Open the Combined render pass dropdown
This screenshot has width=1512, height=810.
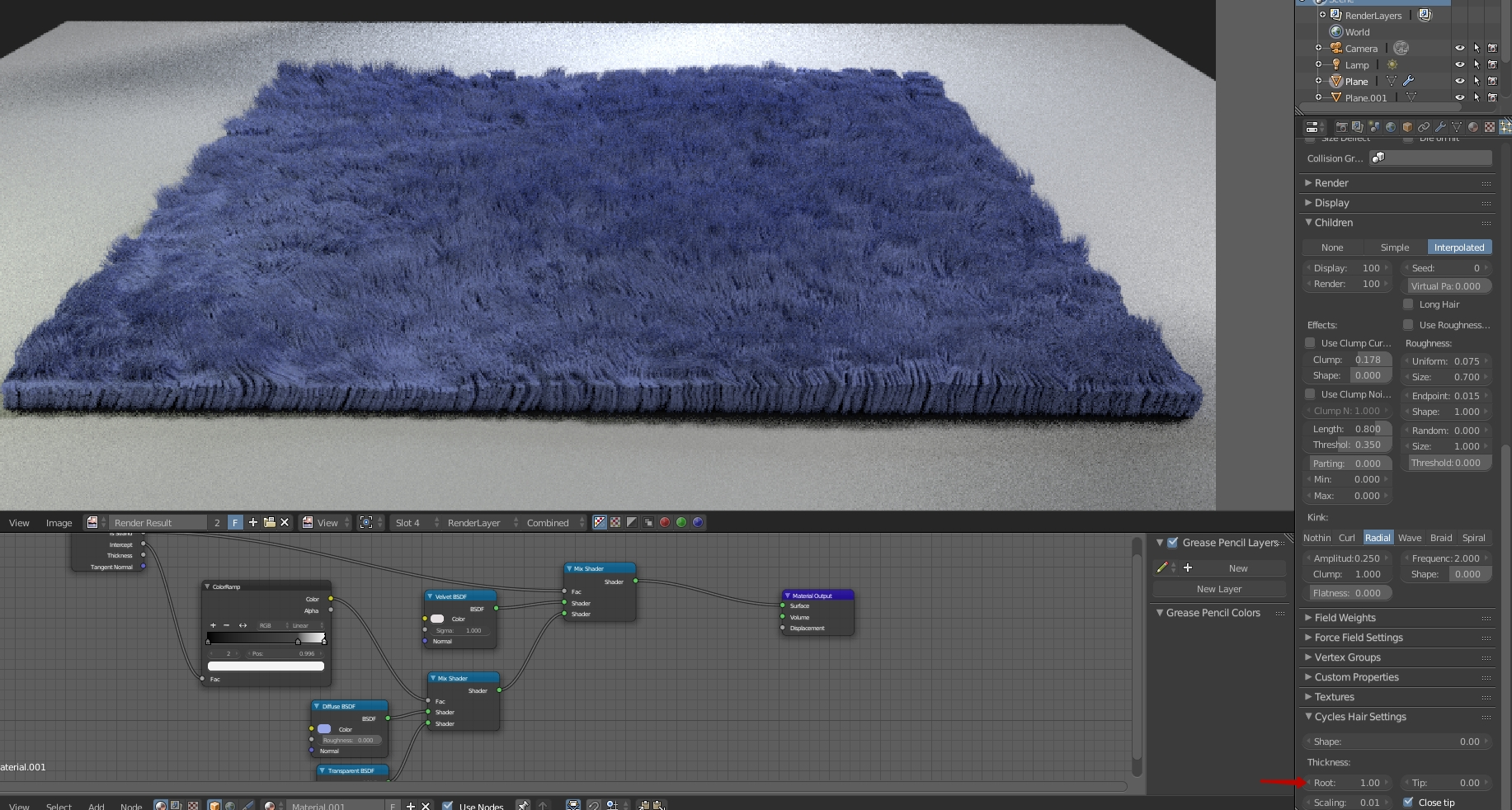pos(553,522)
